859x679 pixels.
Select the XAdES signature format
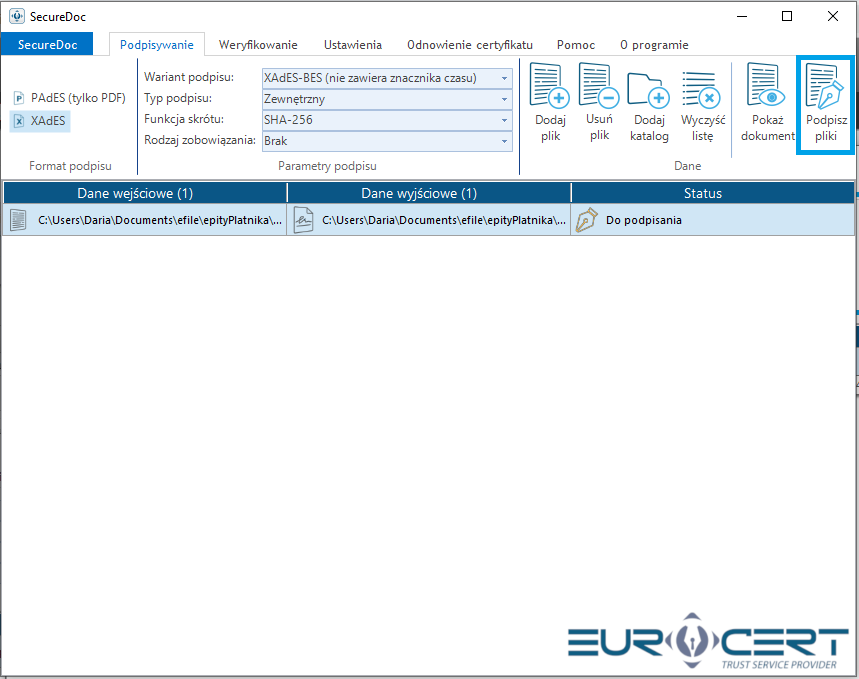click(40, 121)
